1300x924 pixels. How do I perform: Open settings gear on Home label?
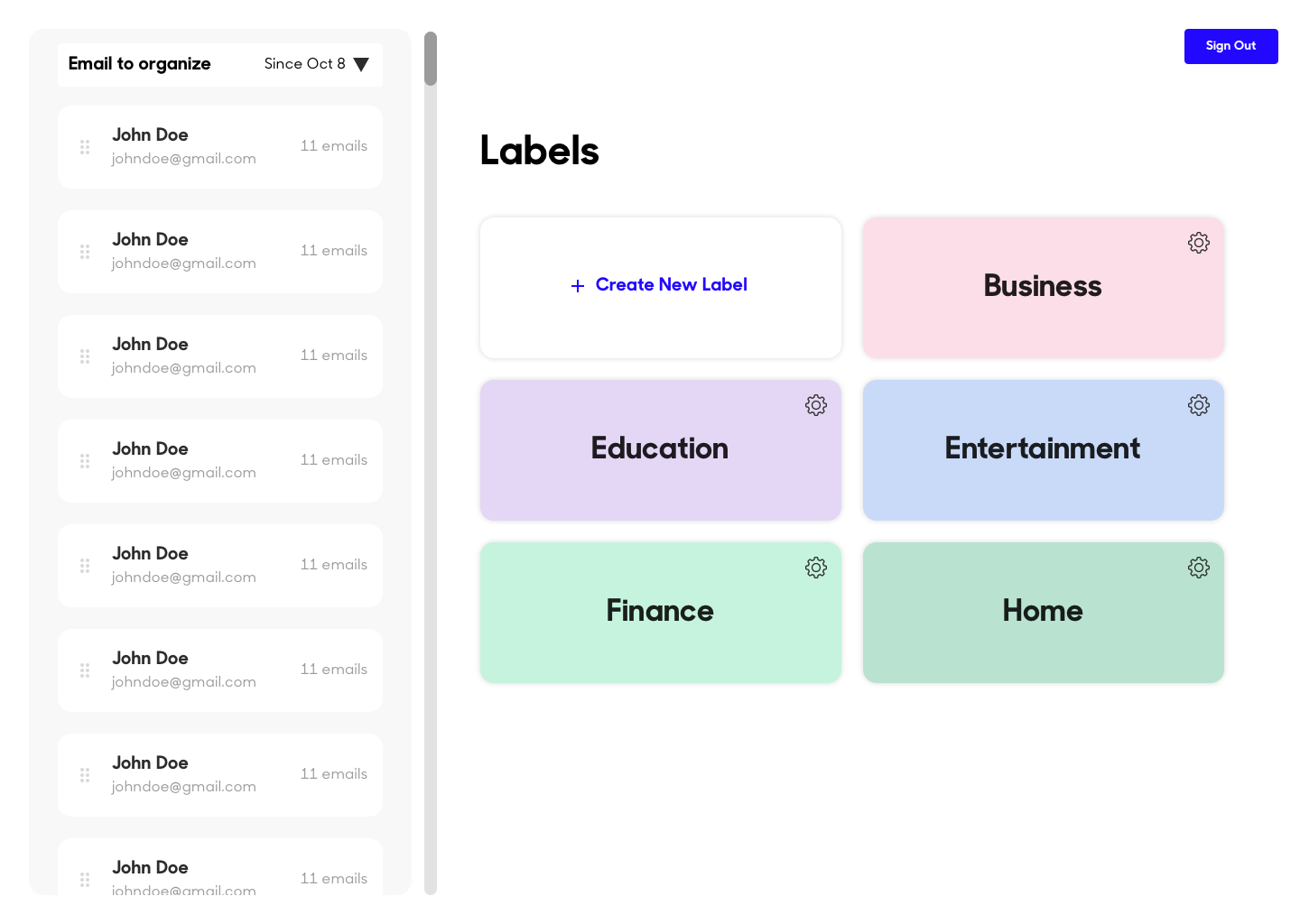click(1199, 568)
